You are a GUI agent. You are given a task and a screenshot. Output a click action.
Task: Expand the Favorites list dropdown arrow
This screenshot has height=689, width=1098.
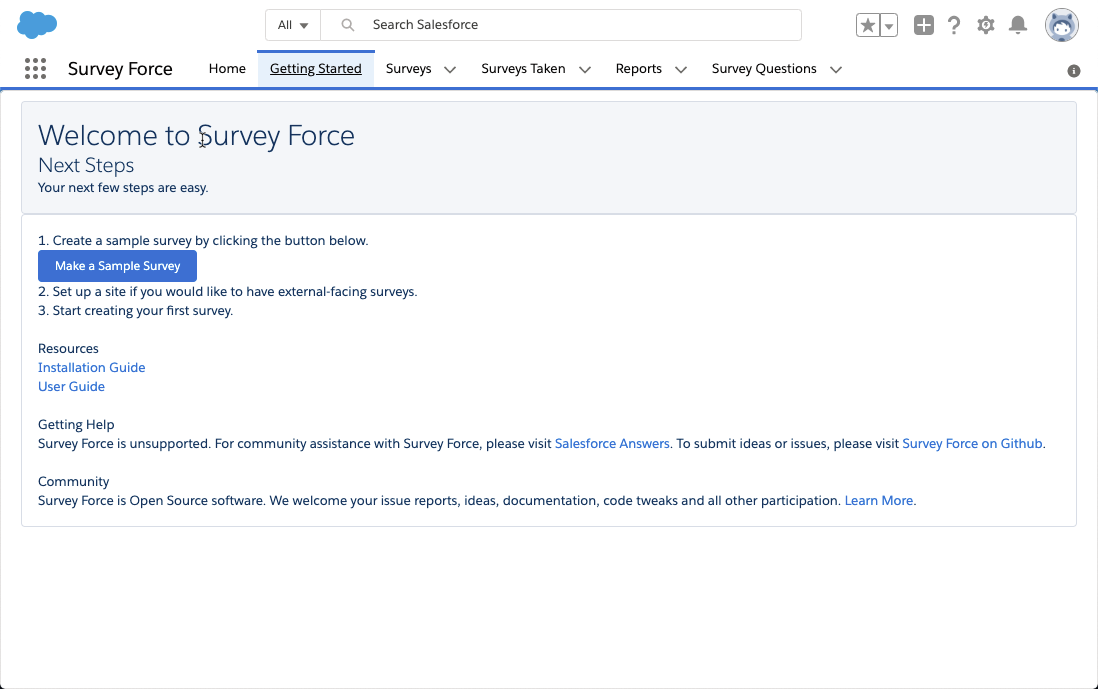(889, 25)
